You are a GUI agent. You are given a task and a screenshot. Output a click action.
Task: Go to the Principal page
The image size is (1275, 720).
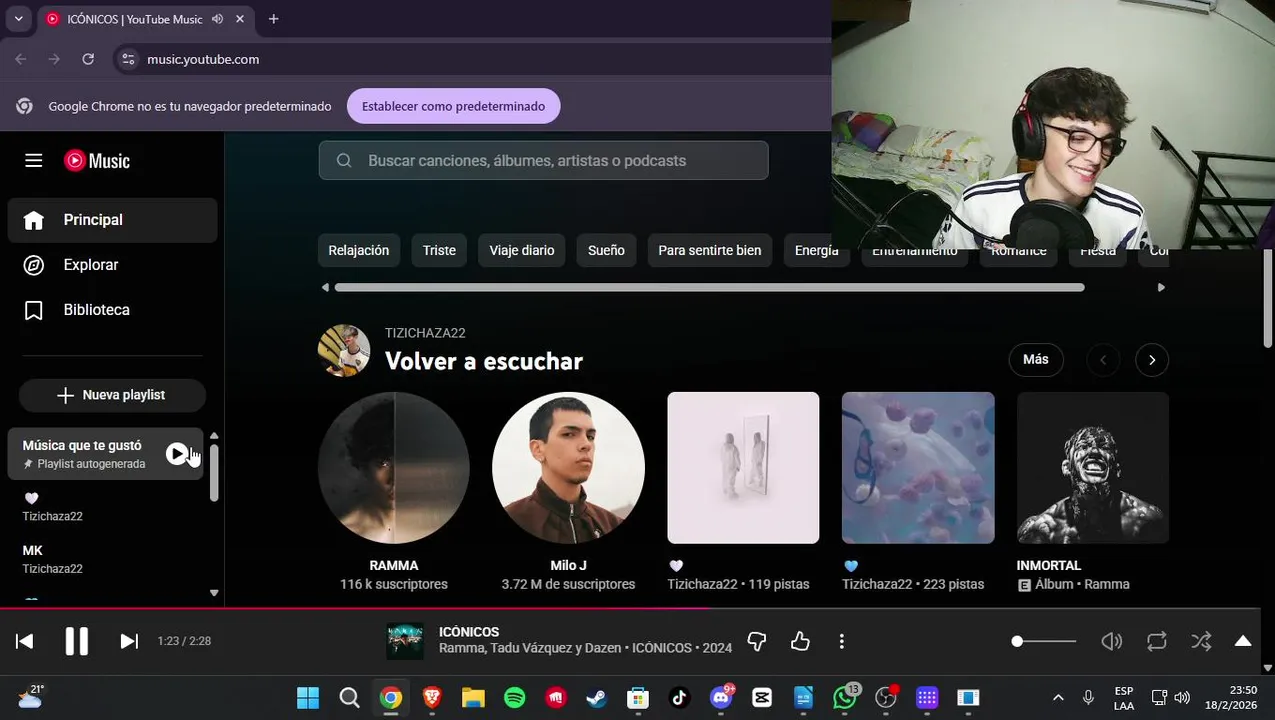click(x=112, y=220)
